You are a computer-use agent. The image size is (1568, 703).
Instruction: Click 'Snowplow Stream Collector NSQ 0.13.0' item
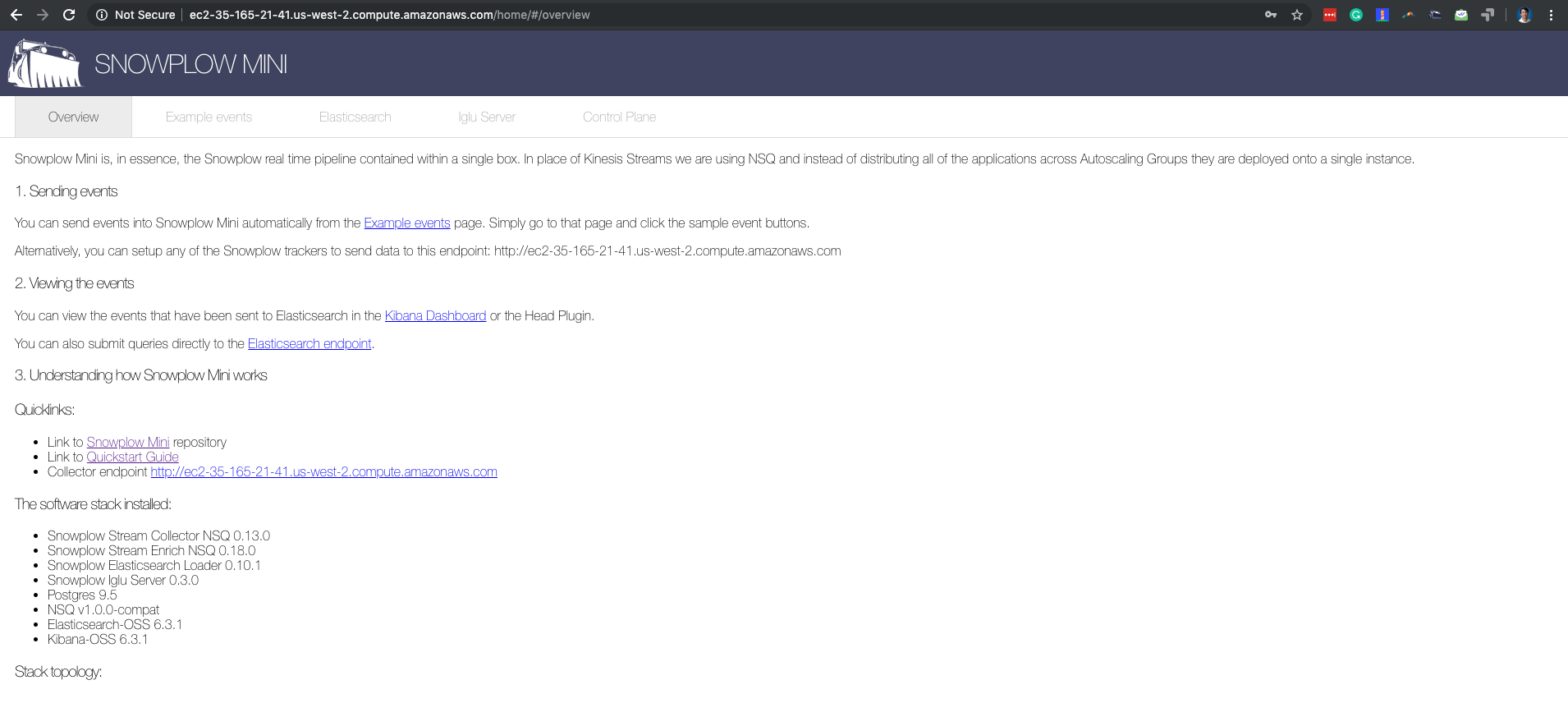click(158, 535)
